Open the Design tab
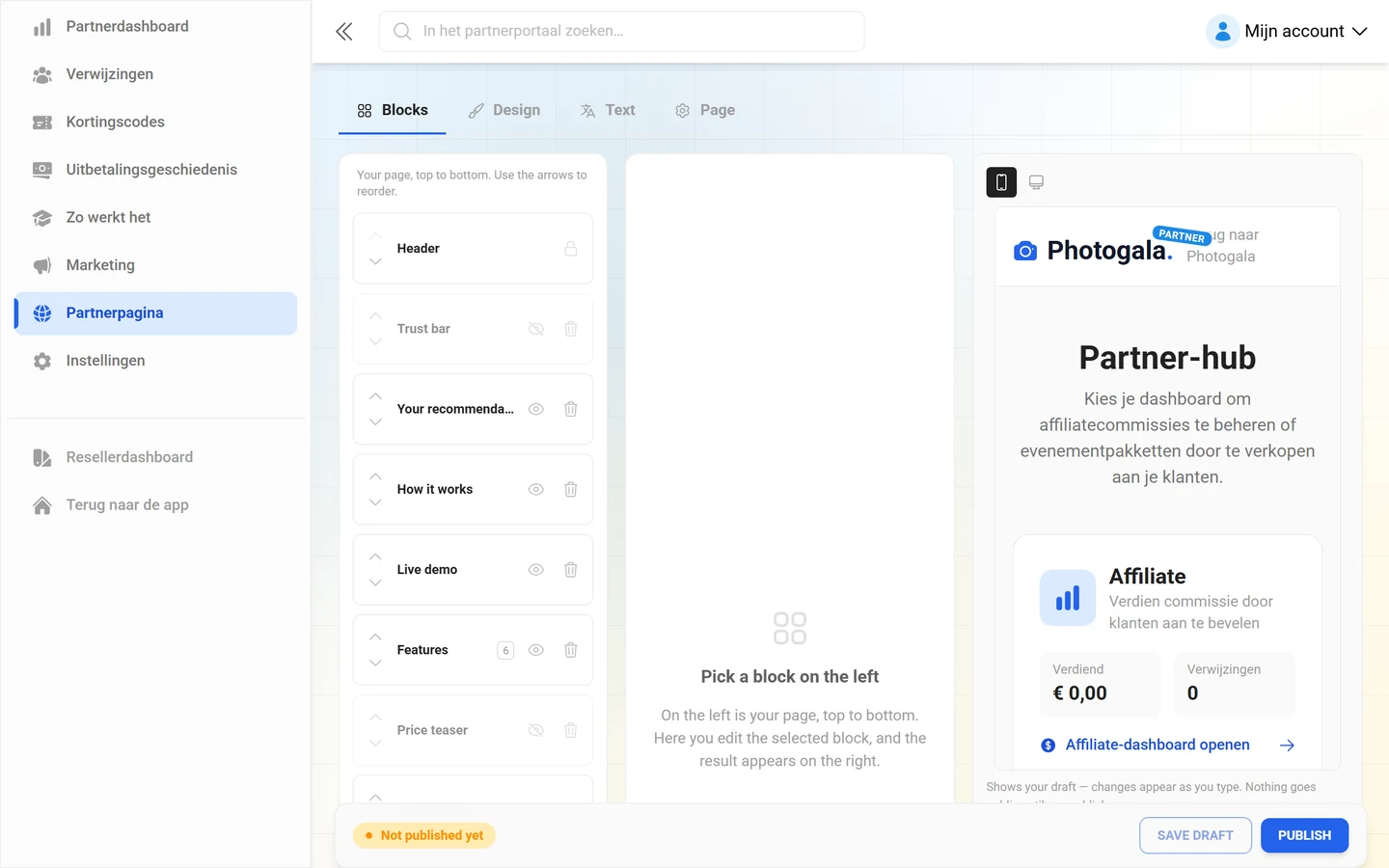 click(504, 111)
